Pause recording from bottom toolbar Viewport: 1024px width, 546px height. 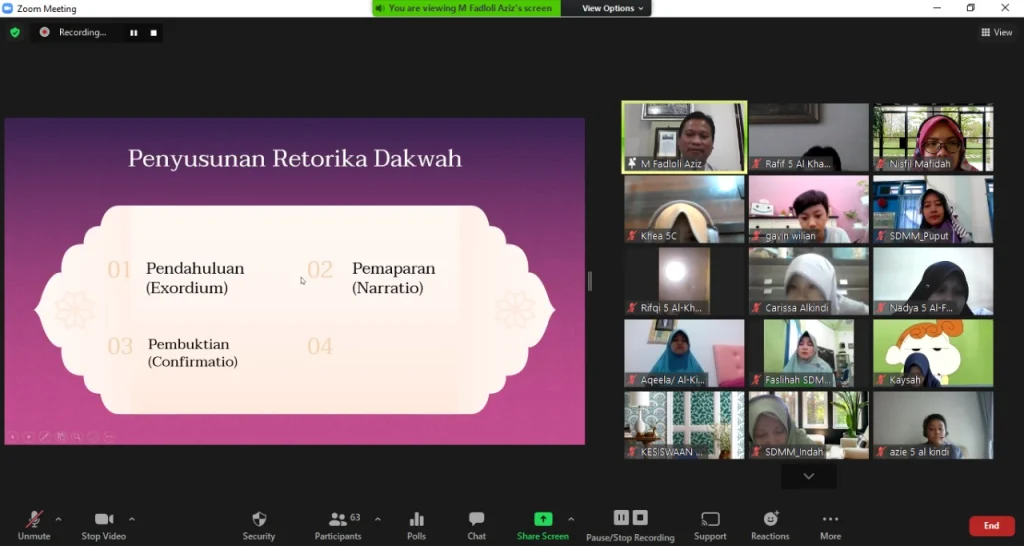621,518
